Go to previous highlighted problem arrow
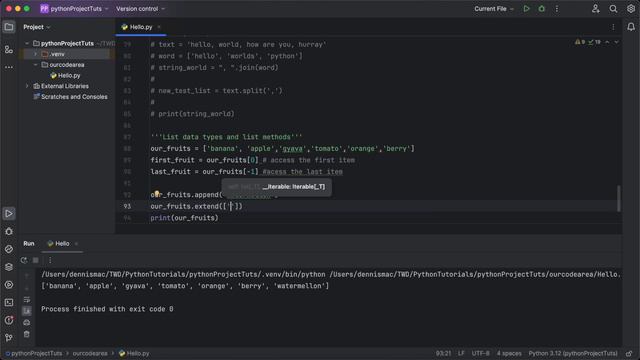 click(x=607, y=42)
